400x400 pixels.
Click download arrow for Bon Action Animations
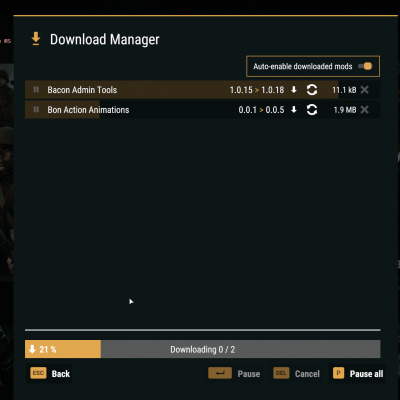[294, 110]
